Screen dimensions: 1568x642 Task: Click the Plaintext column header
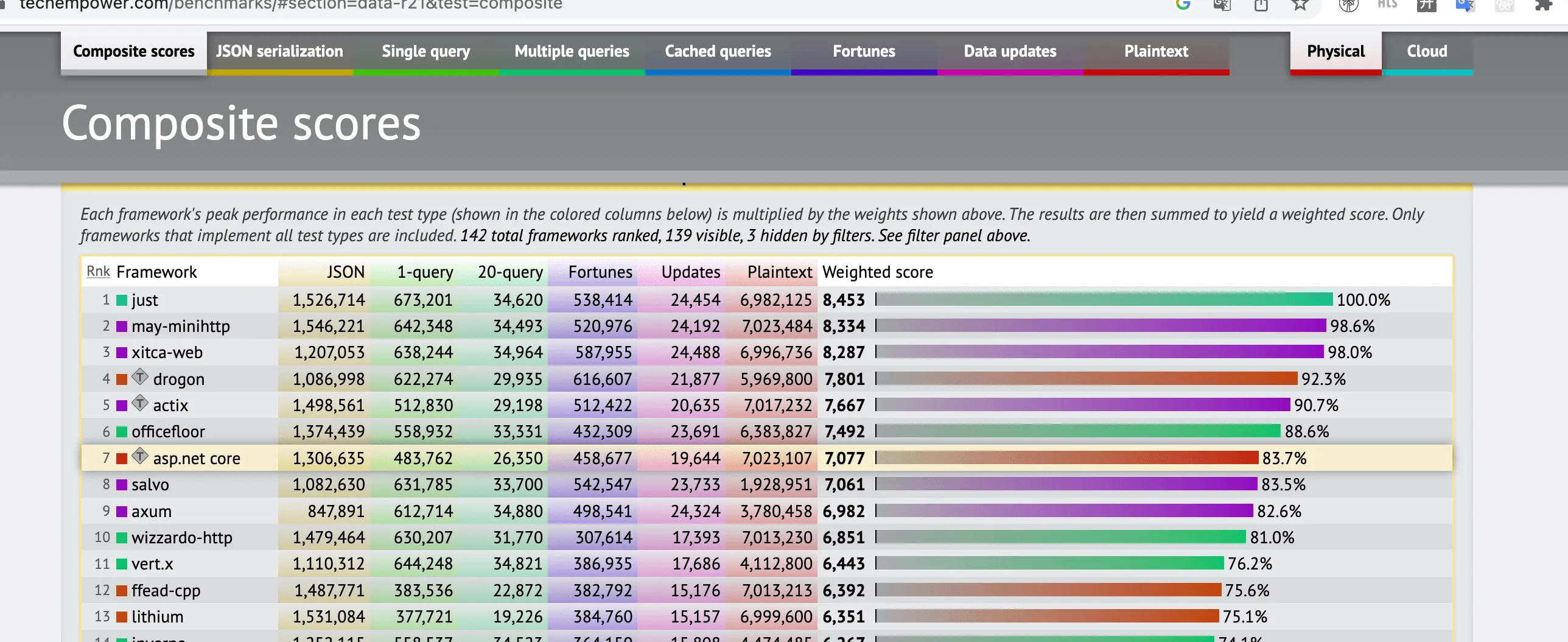[780, 272]
